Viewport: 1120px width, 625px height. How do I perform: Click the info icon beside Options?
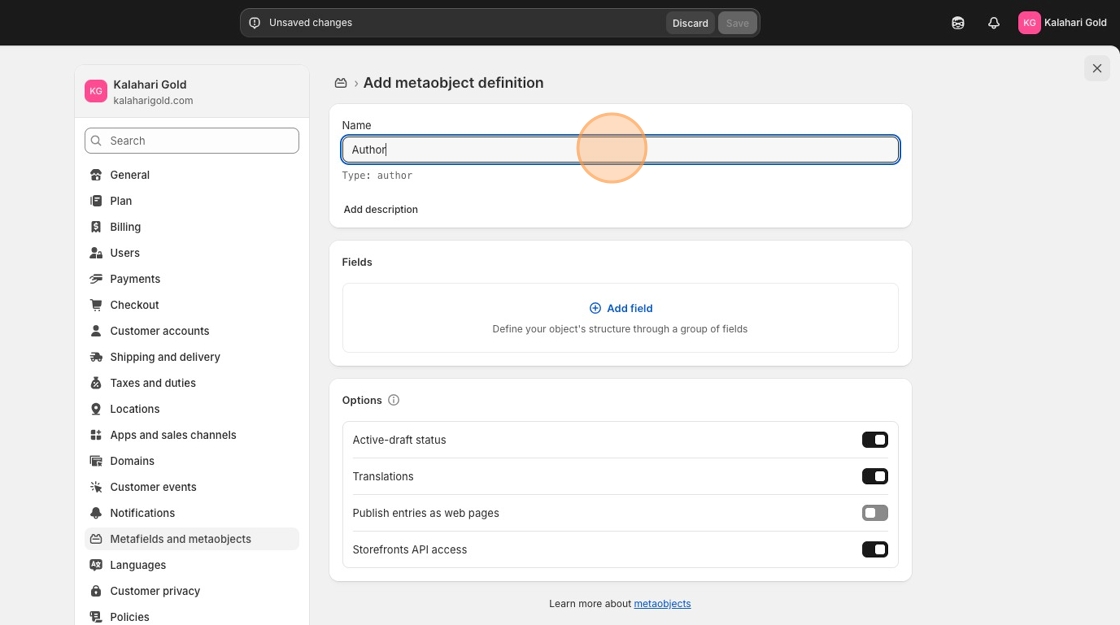393,400
